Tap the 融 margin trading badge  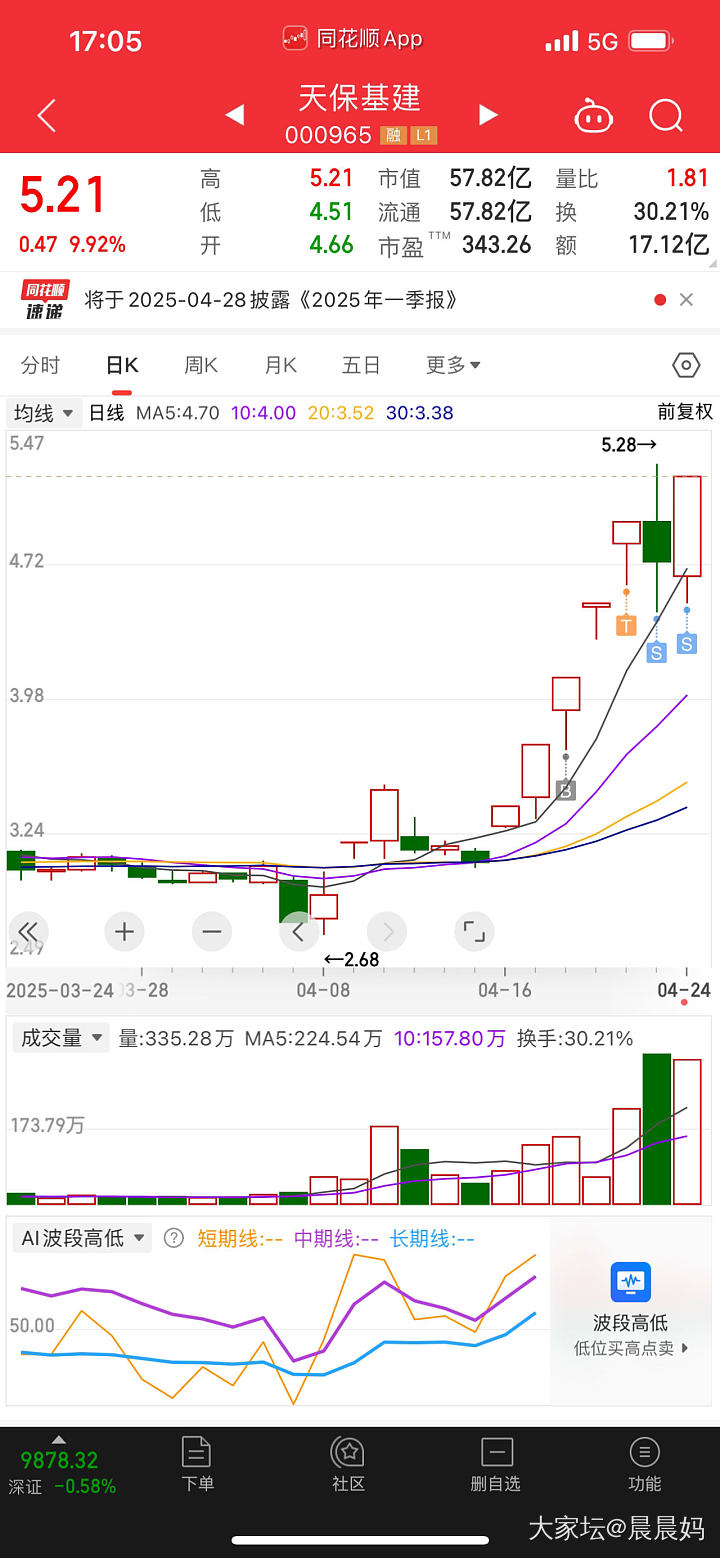click(393, 136)
